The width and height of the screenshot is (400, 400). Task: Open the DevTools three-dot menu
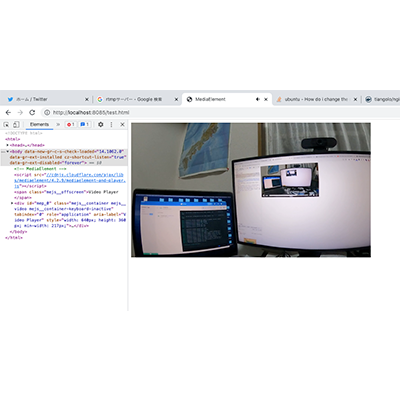pos(111,124)
